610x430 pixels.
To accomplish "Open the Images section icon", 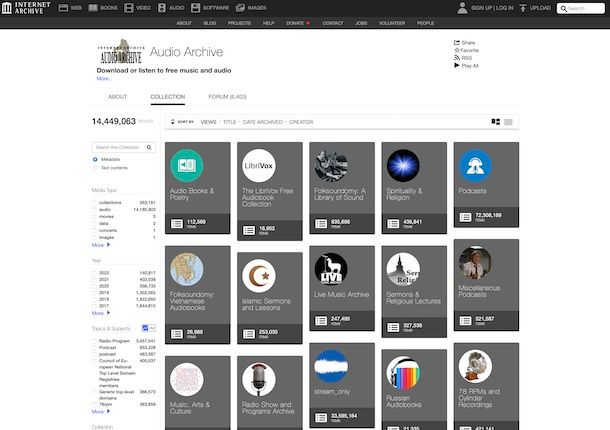I will tap(240, 8).
